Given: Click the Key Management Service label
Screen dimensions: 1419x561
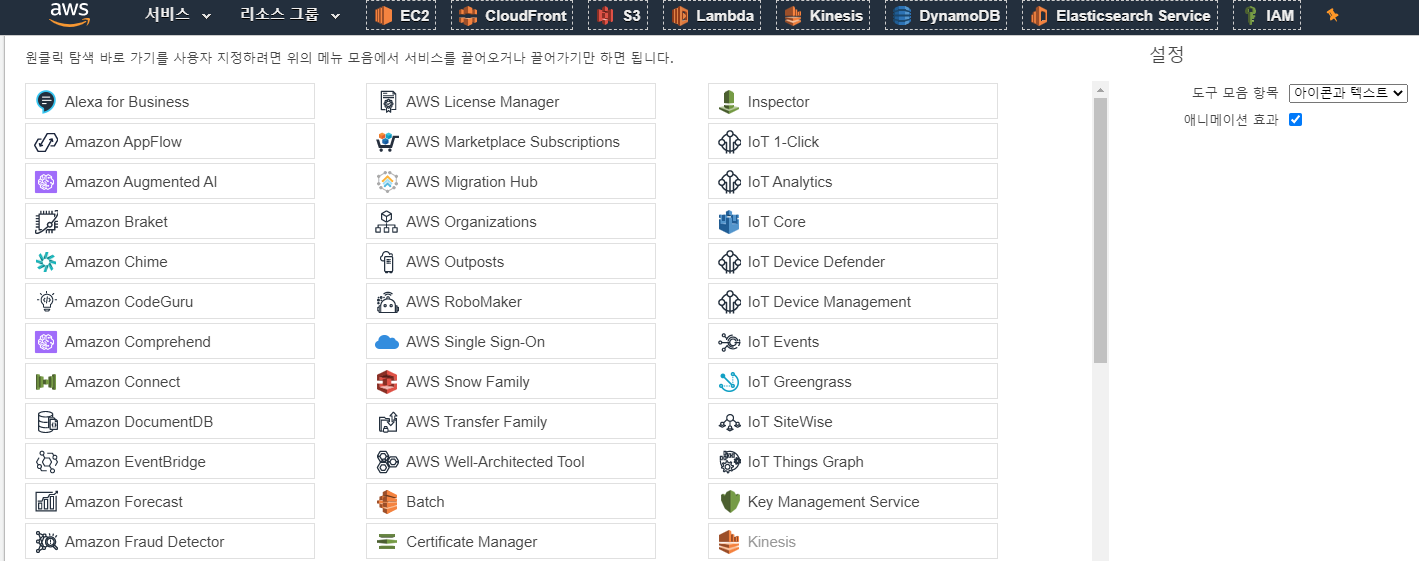Looking at the screenshot, I should (x=833, y=502).
